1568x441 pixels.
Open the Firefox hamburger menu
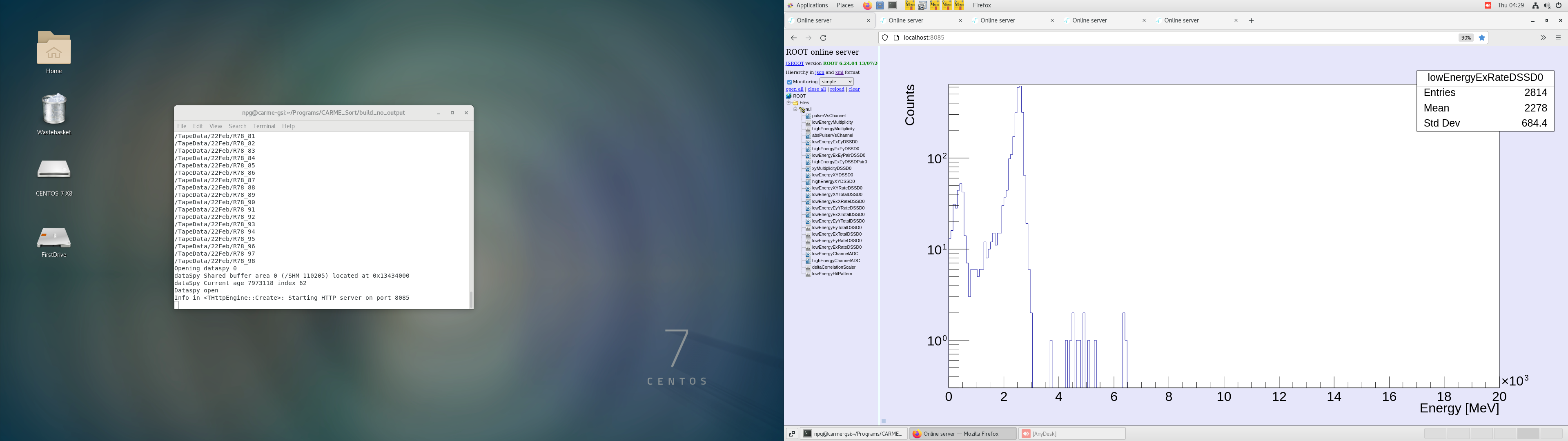tap(1558, 38)
